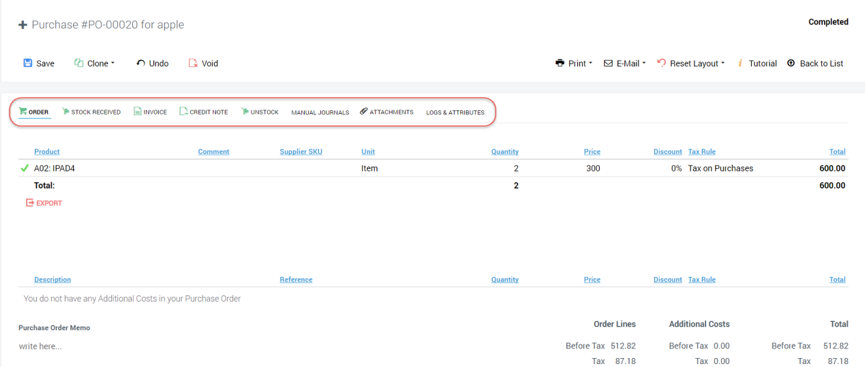This screenshot has height=367, width=865.
Task: Click the Clone copy icon
Action: pos(79,63)
